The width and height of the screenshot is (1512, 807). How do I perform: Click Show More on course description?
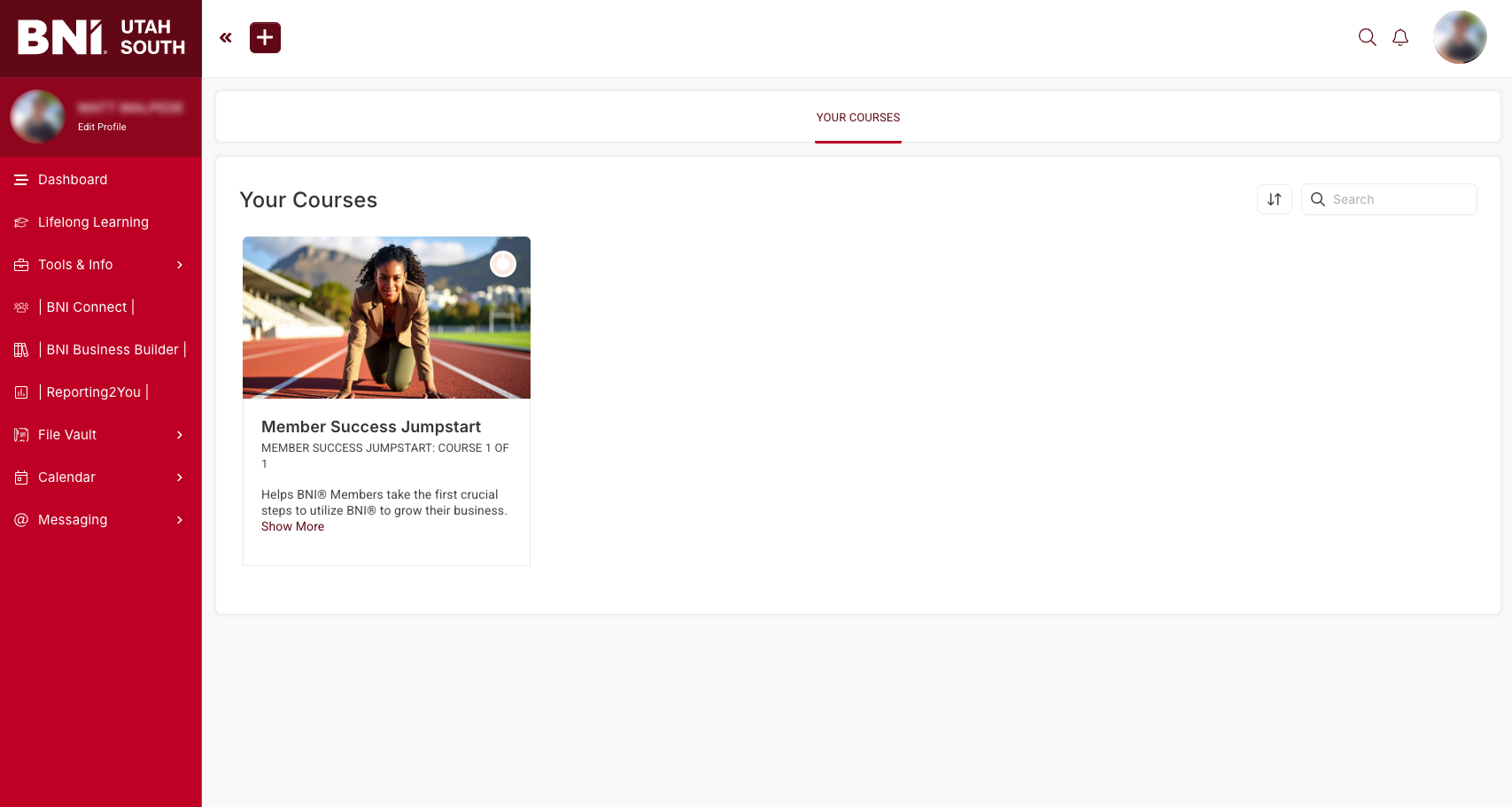292,527
